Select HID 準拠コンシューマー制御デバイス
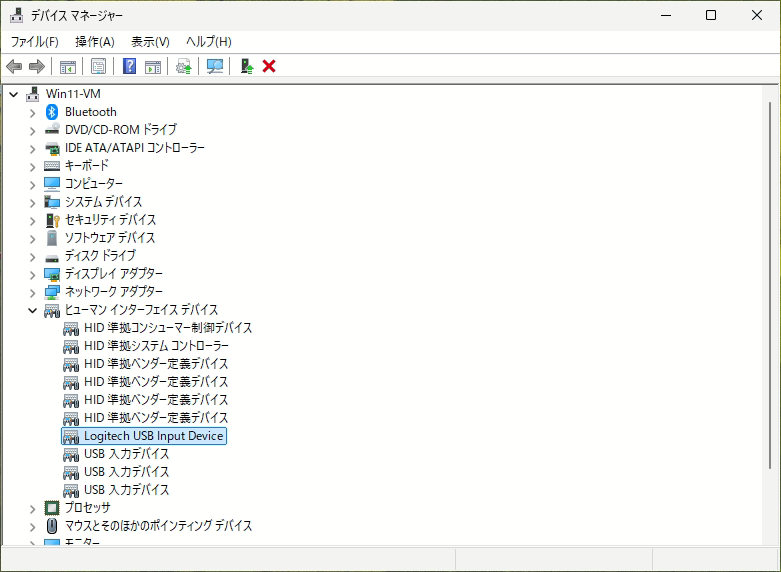This screenshot has height=572, width=781. pyautogui.click(x=168, y=328)
